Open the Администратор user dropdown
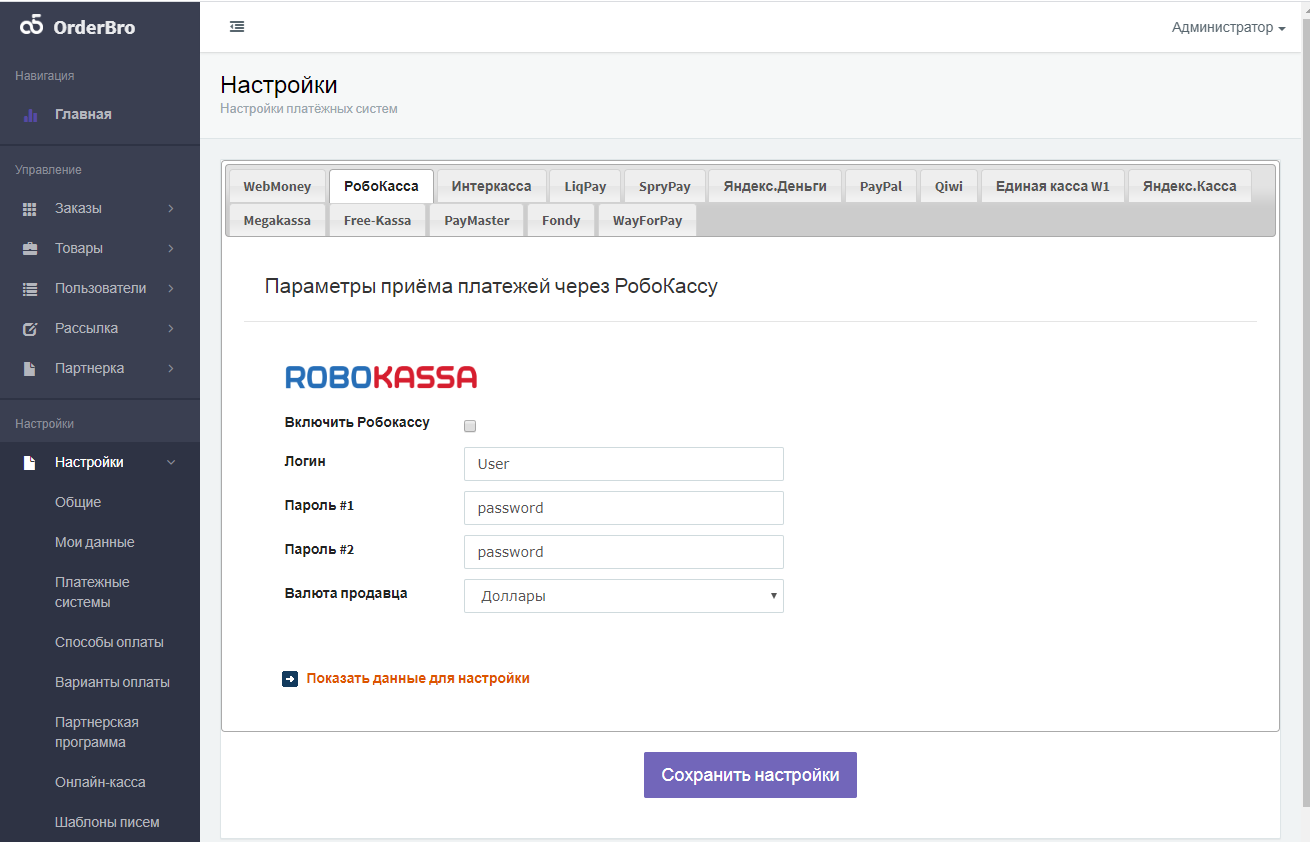Image resolution: width=1310 pixels, height=842 pixels. coord(1228,28)
